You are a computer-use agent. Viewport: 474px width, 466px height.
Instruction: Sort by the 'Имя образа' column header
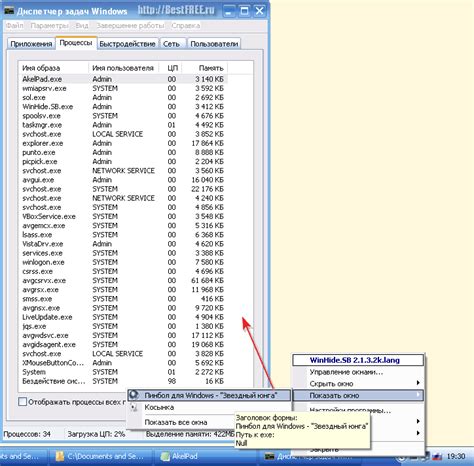pos(54,68)
